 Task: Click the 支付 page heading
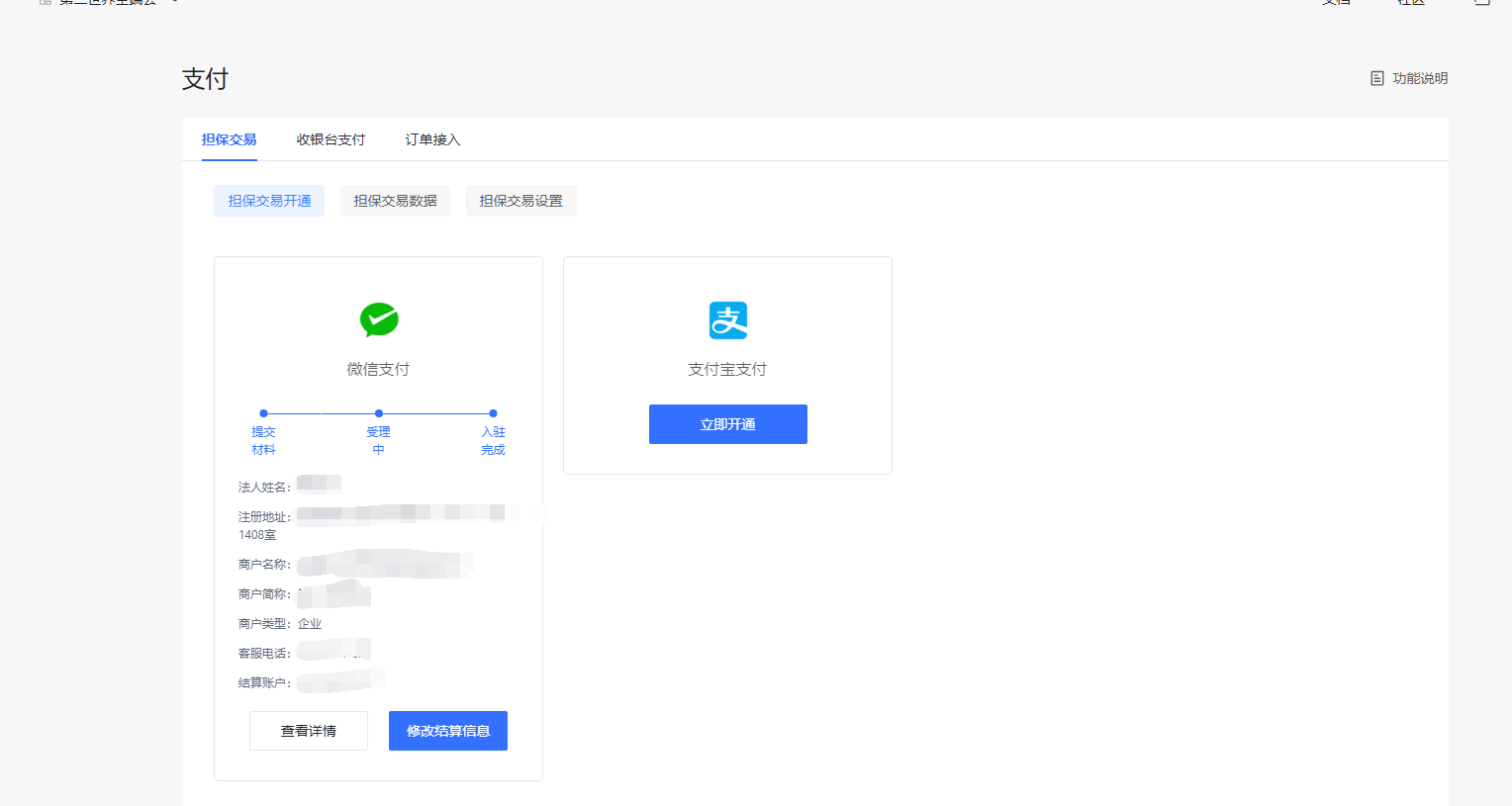coord(205,79)
